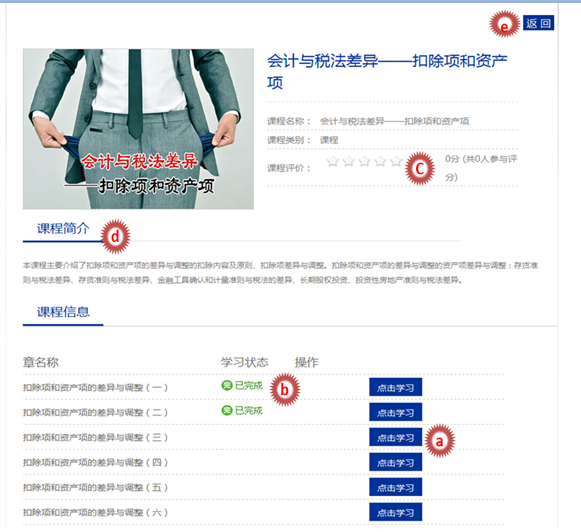Click chapter name 扣除项和资产项的差异与调整(三)

[x=95, y=438]
